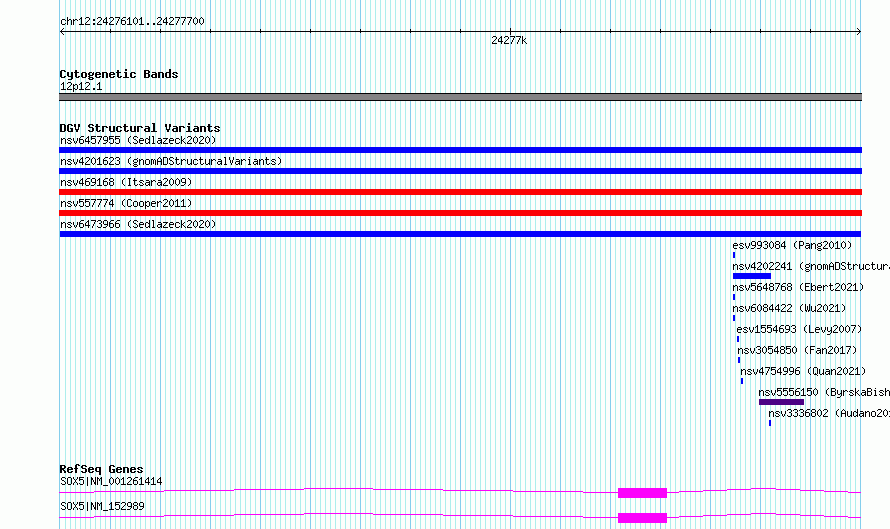The height and width of the screenshot is (529, 890).
Task: Click the 24277k ruler tick label
Action: pos(509,40)
